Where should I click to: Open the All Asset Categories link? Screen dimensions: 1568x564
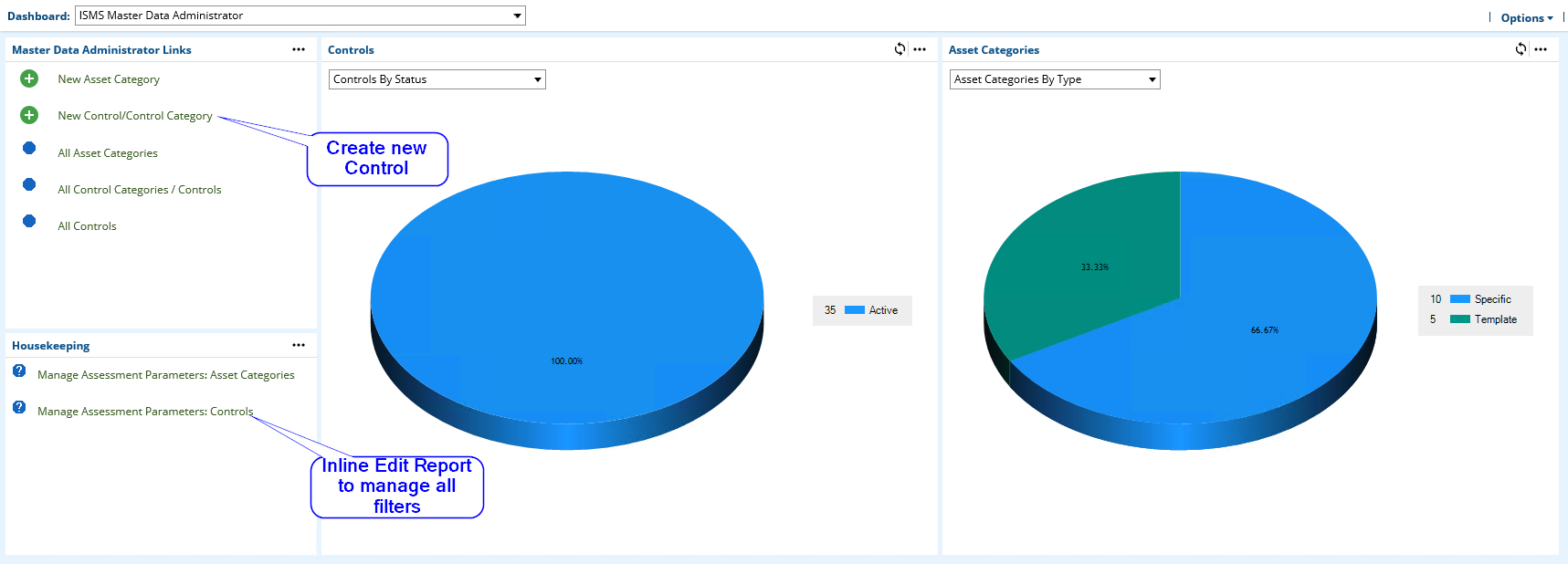click(x=108, y=153)
